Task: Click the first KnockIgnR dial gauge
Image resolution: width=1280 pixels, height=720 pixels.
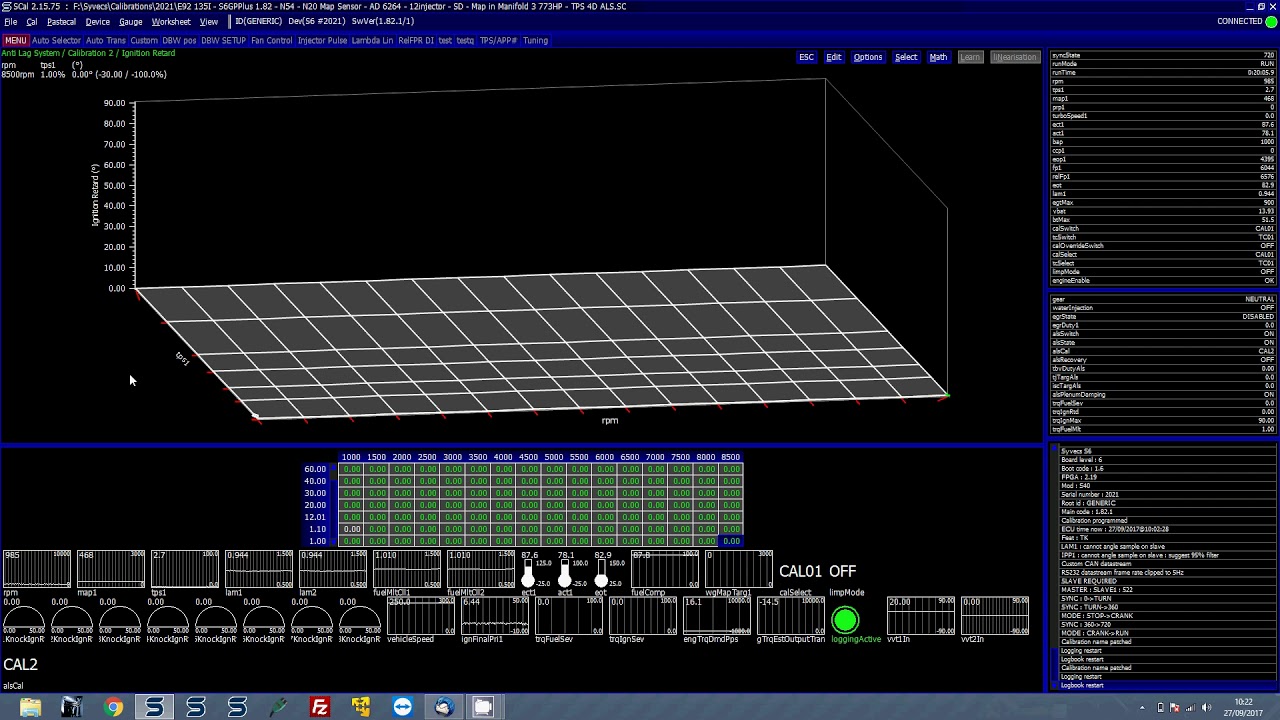Action: pos(23,618)
